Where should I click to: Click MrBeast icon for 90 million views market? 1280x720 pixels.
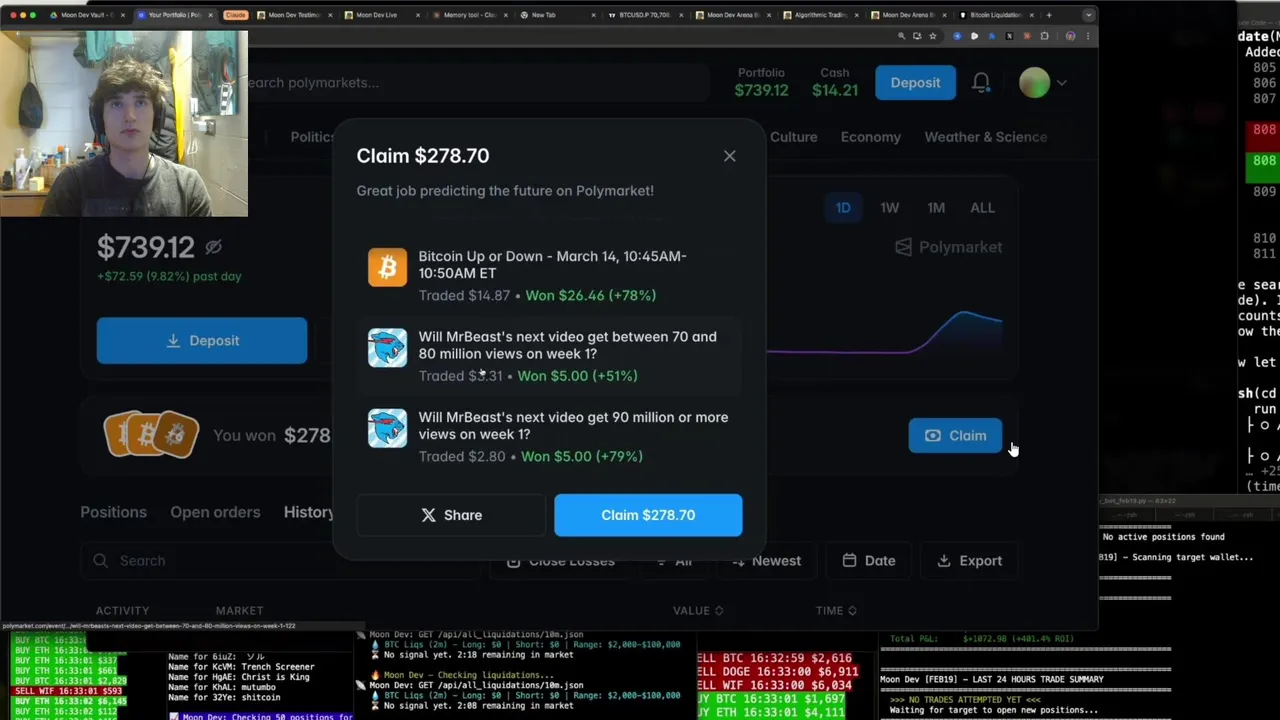[387, 428]
